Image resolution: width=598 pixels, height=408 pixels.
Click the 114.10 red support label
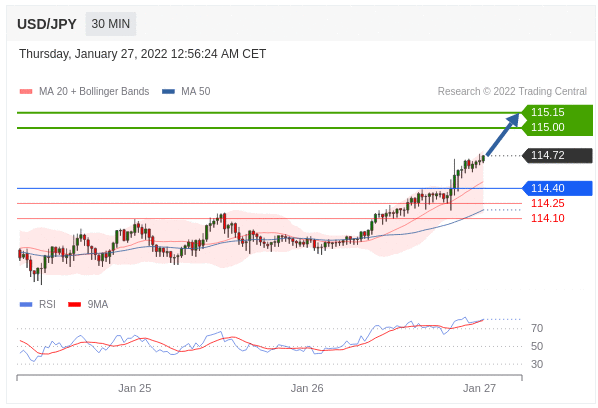(x=548, y=218)
